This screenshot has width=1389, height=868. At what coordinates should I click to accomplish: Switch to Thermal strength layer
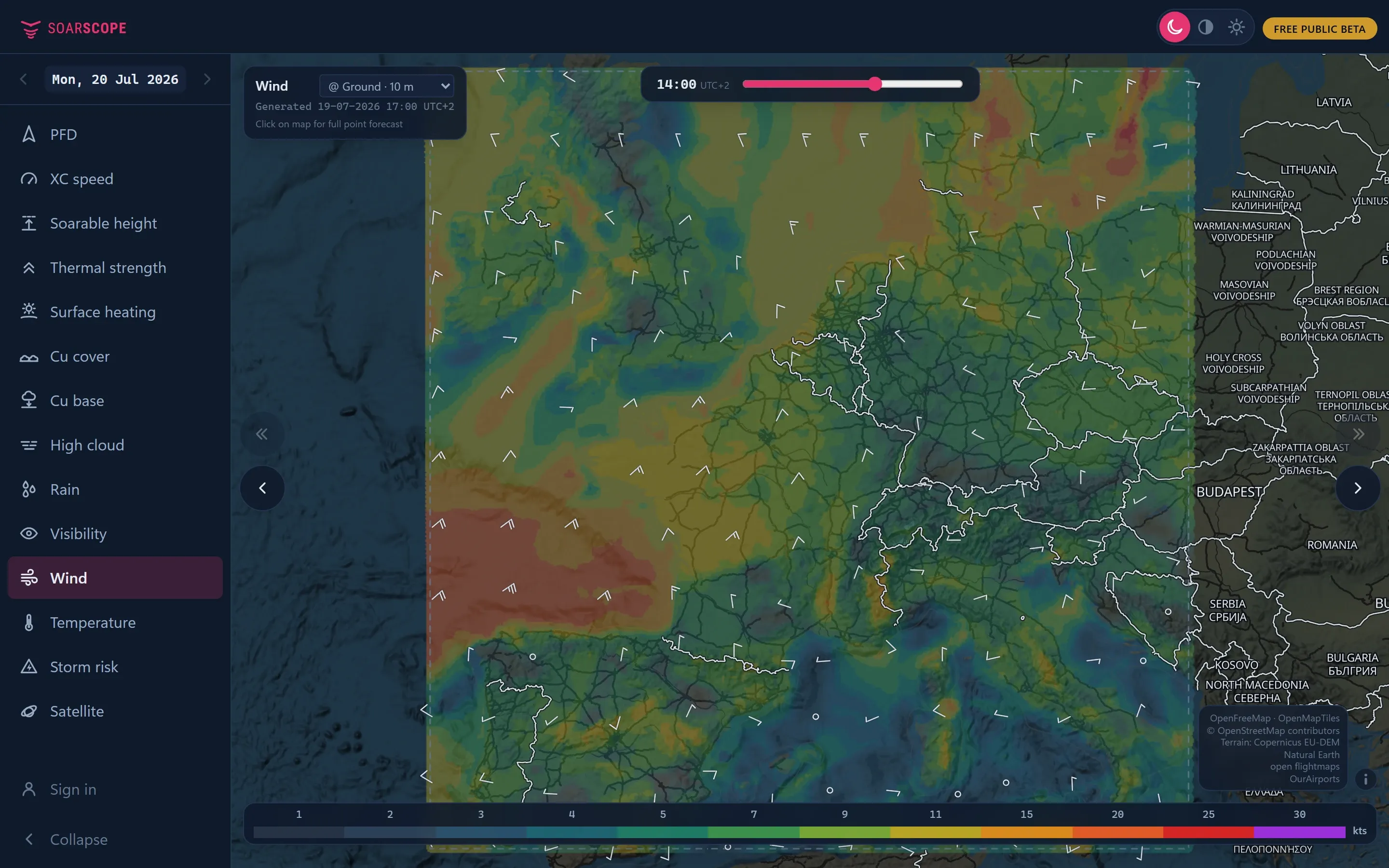click(115, 268)
